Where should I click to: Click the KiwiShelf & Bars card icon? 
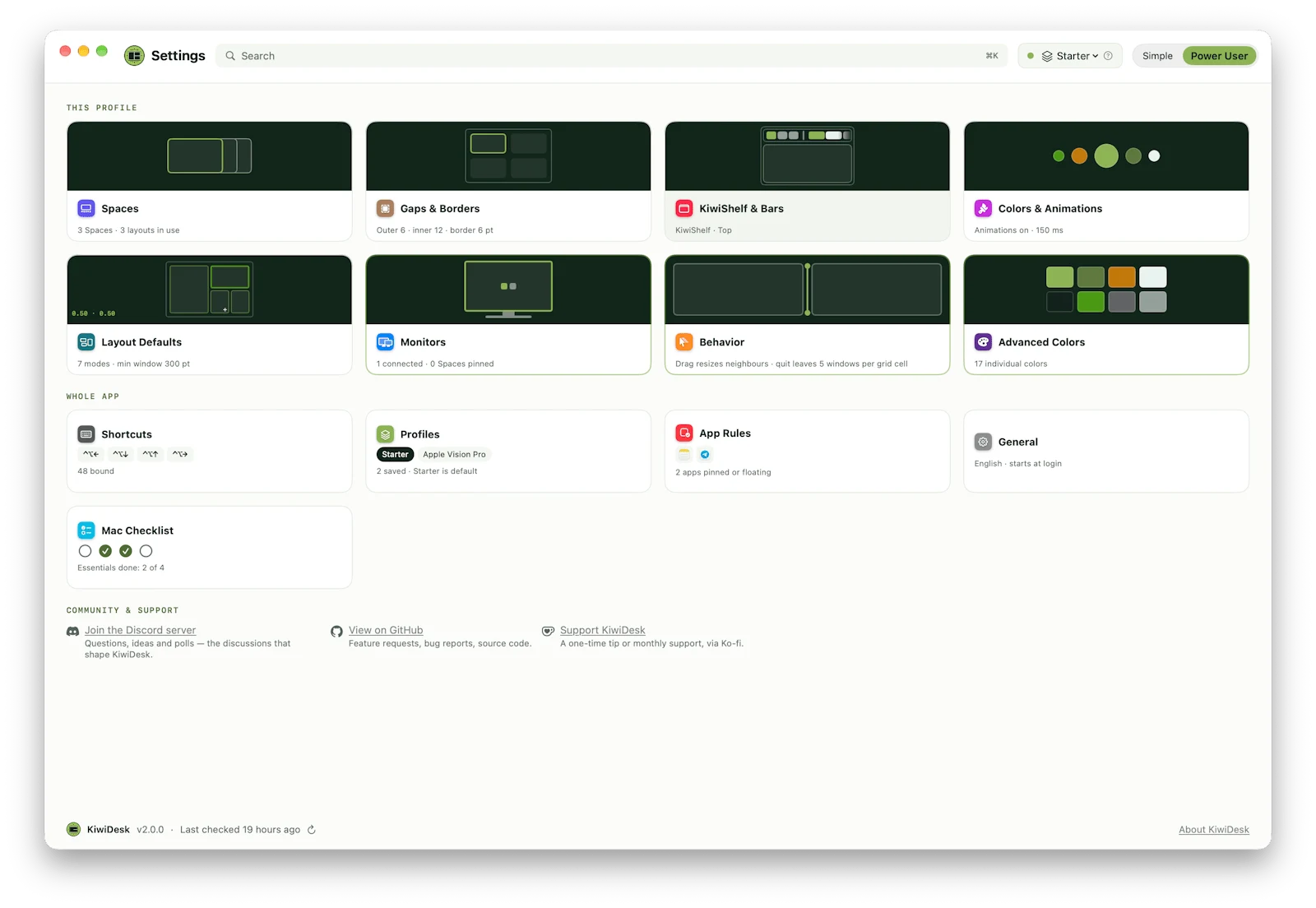coord(684,208)
